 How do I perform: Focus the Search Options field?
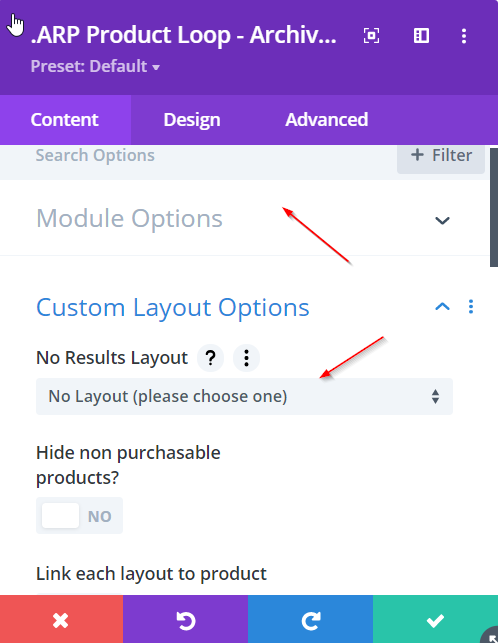tap(197, 156)
